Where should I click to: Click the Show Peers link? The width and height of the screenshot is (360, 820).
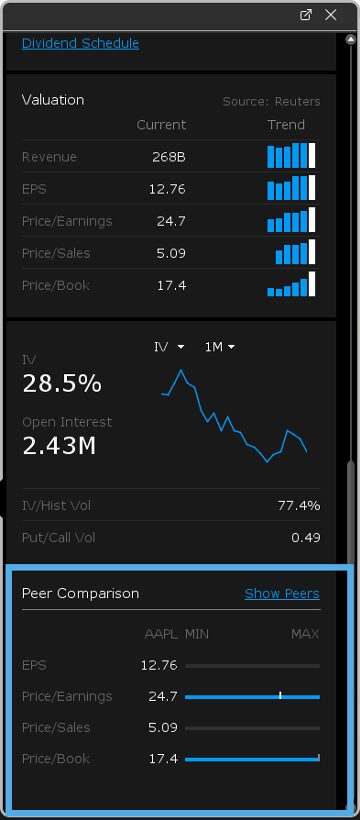282,594
